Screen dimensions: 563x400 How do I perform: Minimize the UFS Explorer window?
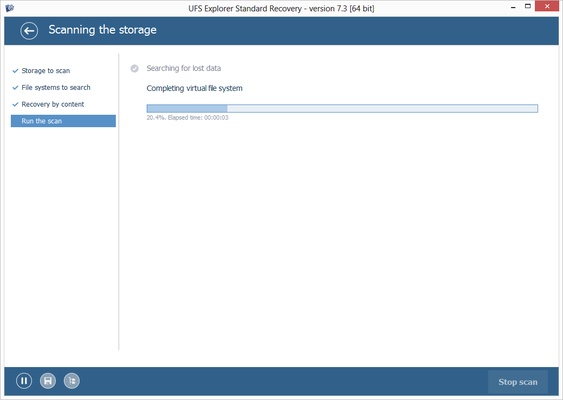[513, 7]
